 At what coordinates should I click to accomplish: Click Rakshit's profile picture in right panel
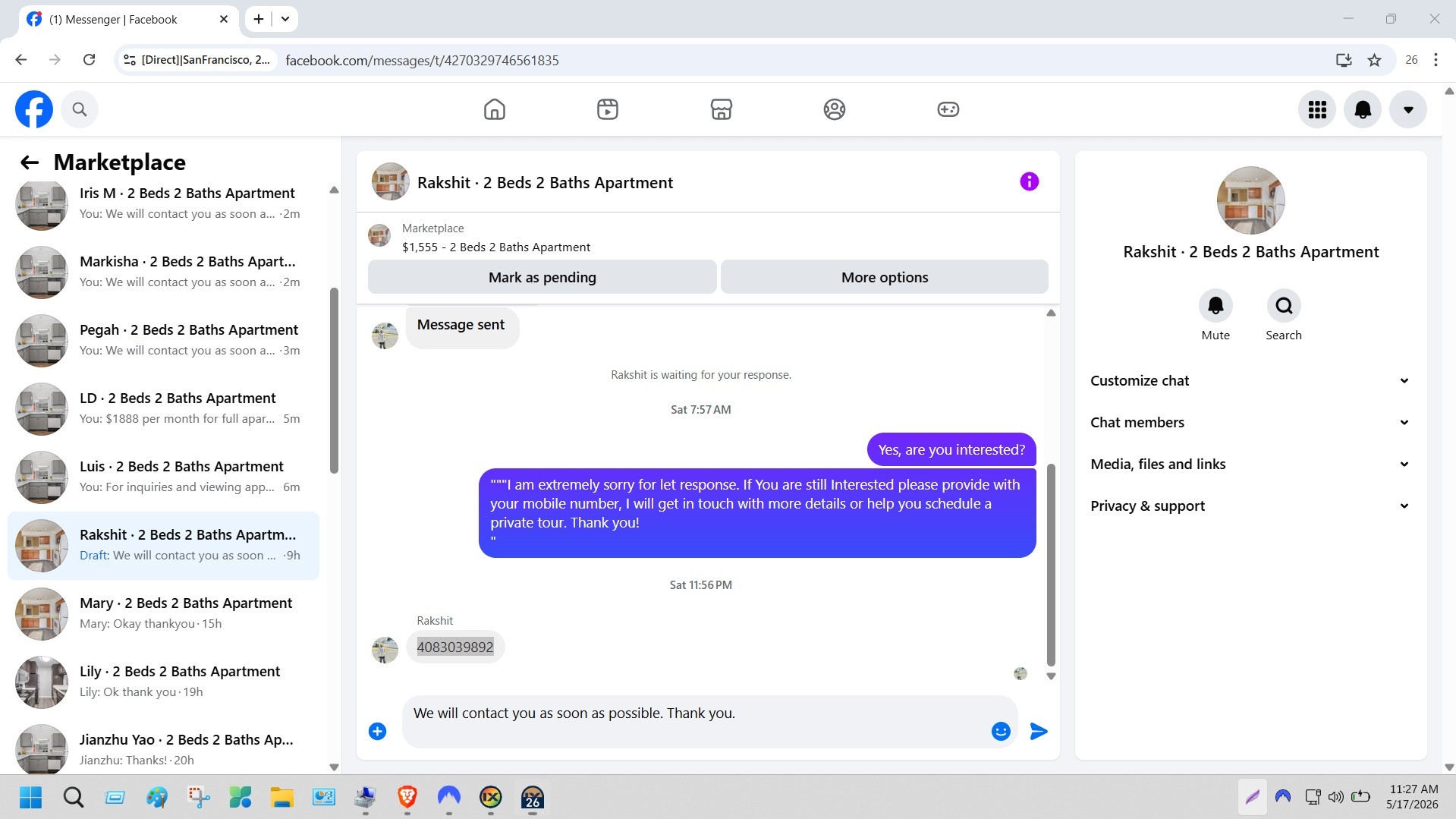[x=1250, y=200]
